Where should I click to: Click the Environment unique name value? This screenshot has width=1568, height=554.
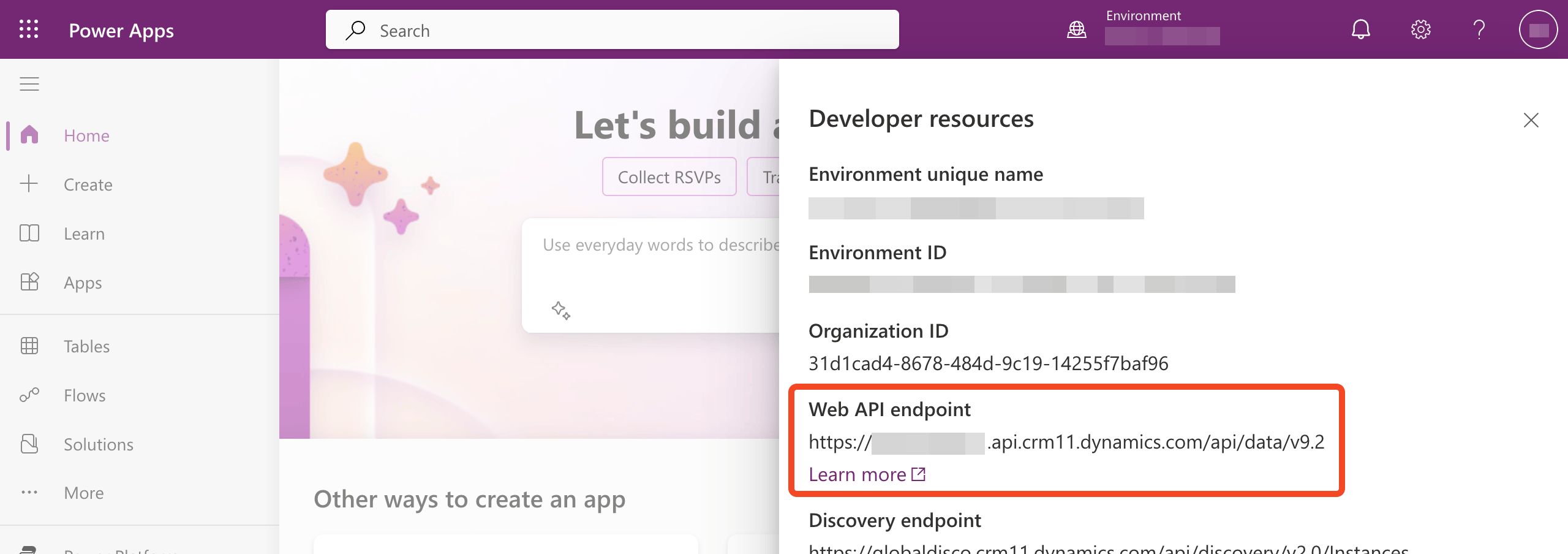tap(976, 208)
